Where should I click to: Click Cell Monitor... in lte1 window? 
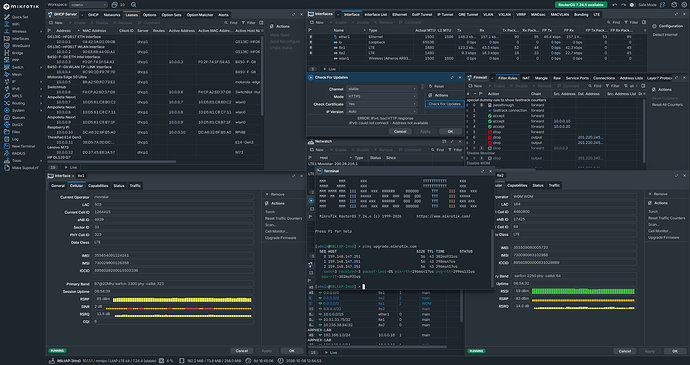[276, 231]
